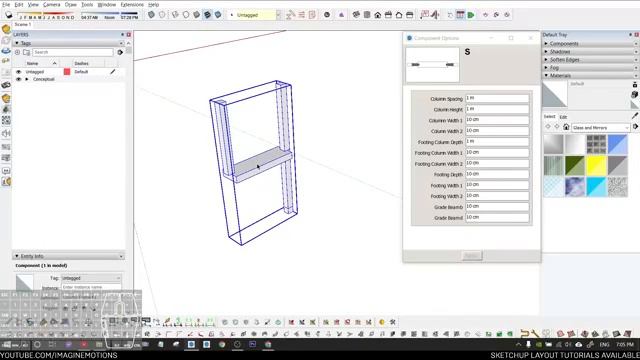Click the Windows Start button
The height and width of the screenshot is (360, 640).
click(7, 345)
